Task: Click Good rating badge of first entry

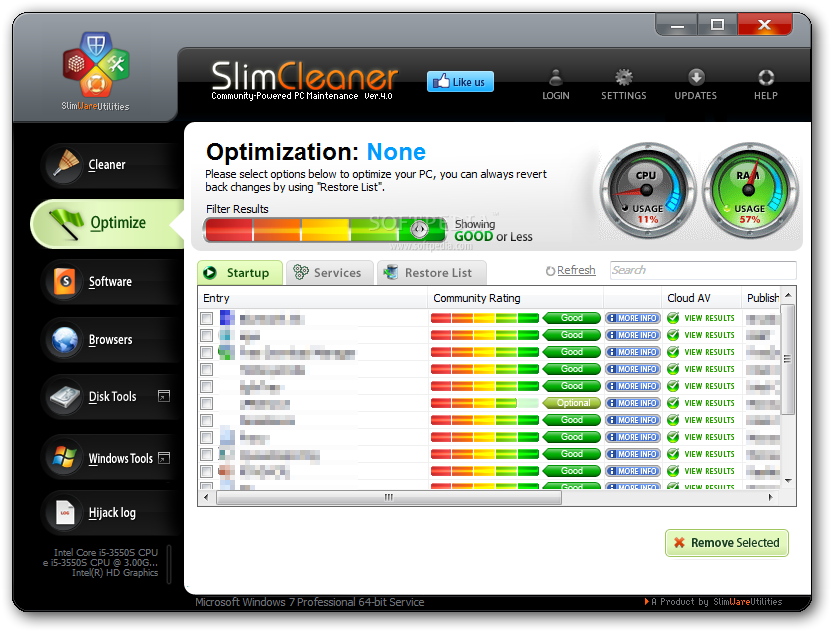Action: click(572, 318)
